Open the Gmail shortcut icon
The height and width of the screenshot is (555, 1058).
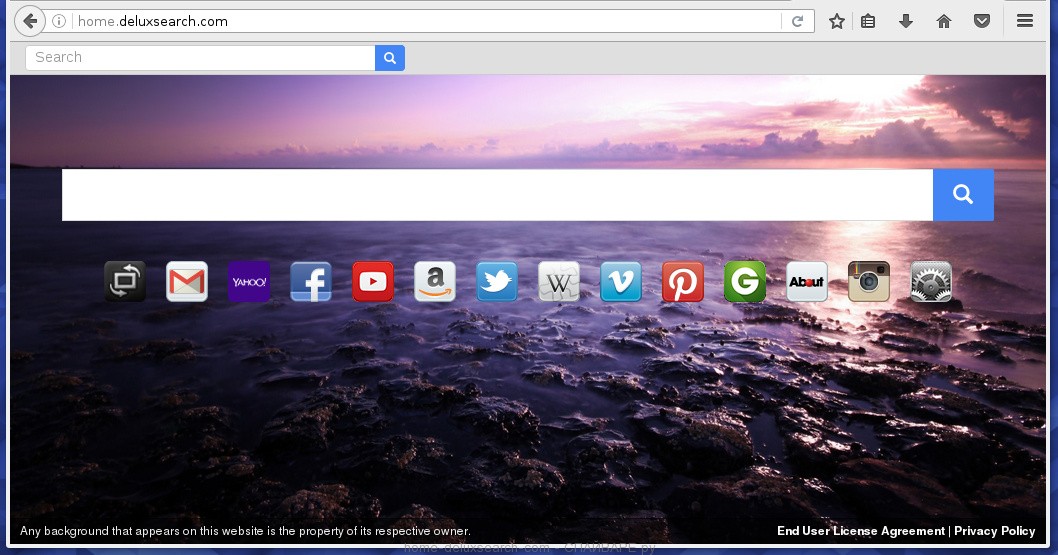[187, 281]
